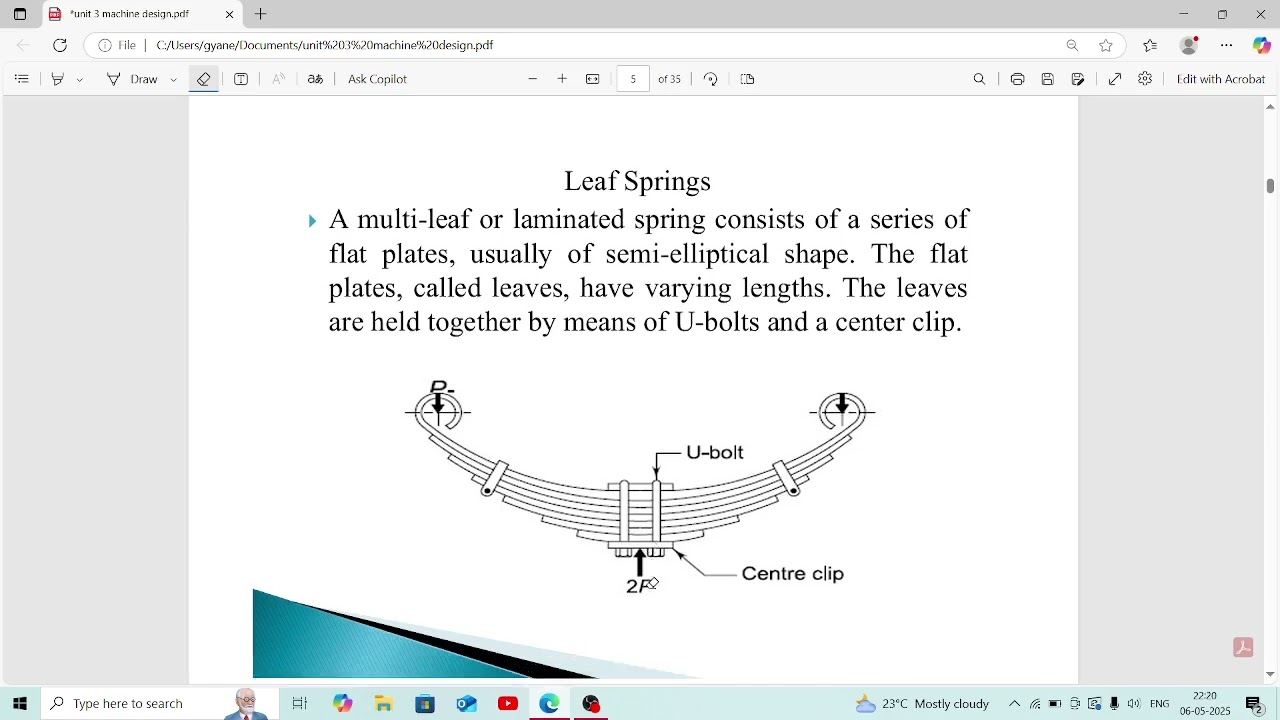Open Draw pen options dropdown
This screenshot has height=720, width=1280.
(174, 79)
